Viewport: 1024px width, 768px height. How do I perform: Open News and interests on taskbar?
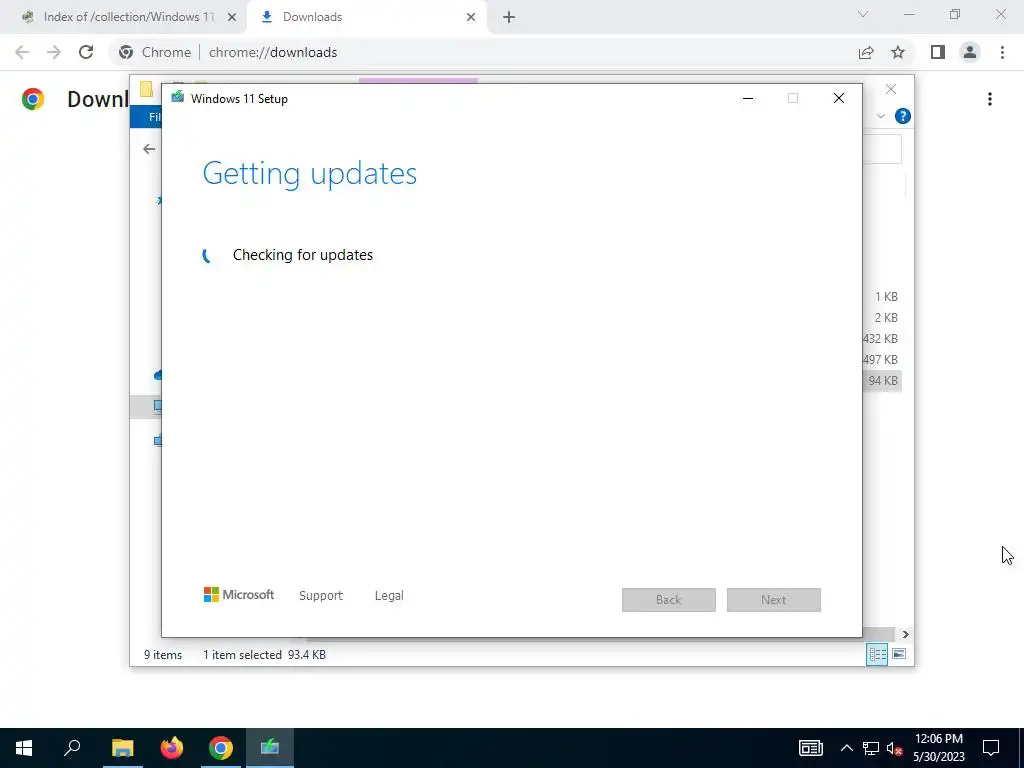(x=810, y=748)
